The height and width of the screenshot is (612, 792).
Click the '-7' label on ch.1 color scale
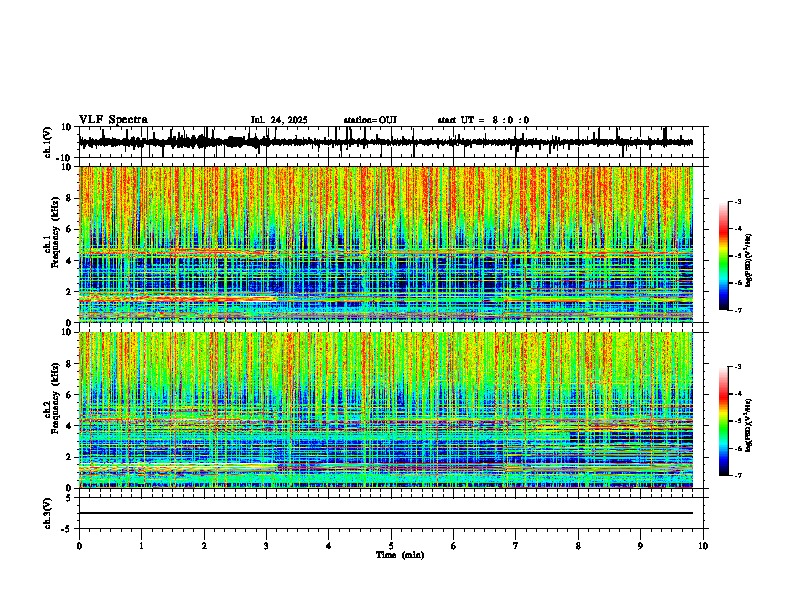(738, 311)
